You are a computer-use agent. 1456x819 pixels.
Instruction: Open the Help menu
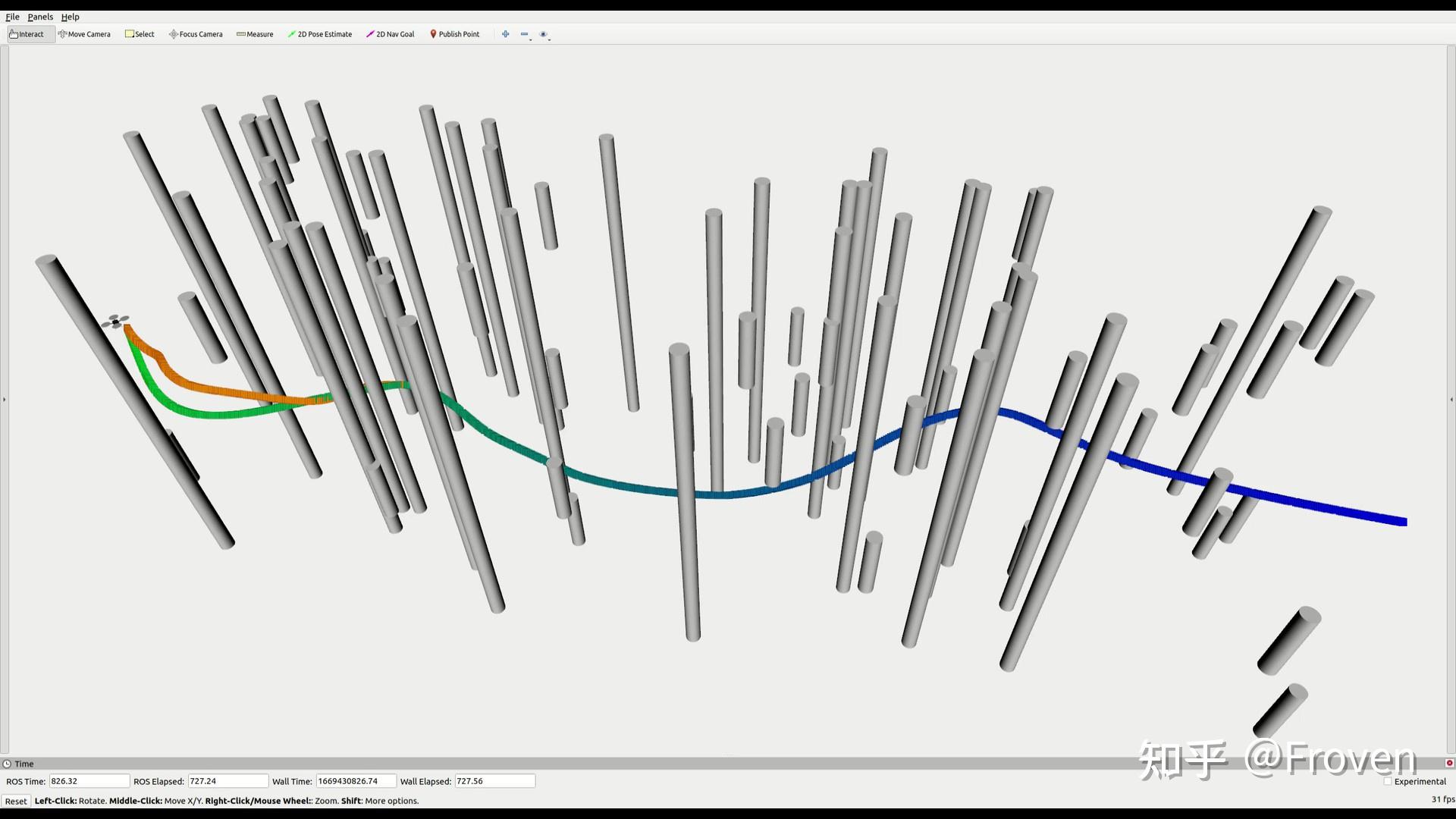click(70, 17)
